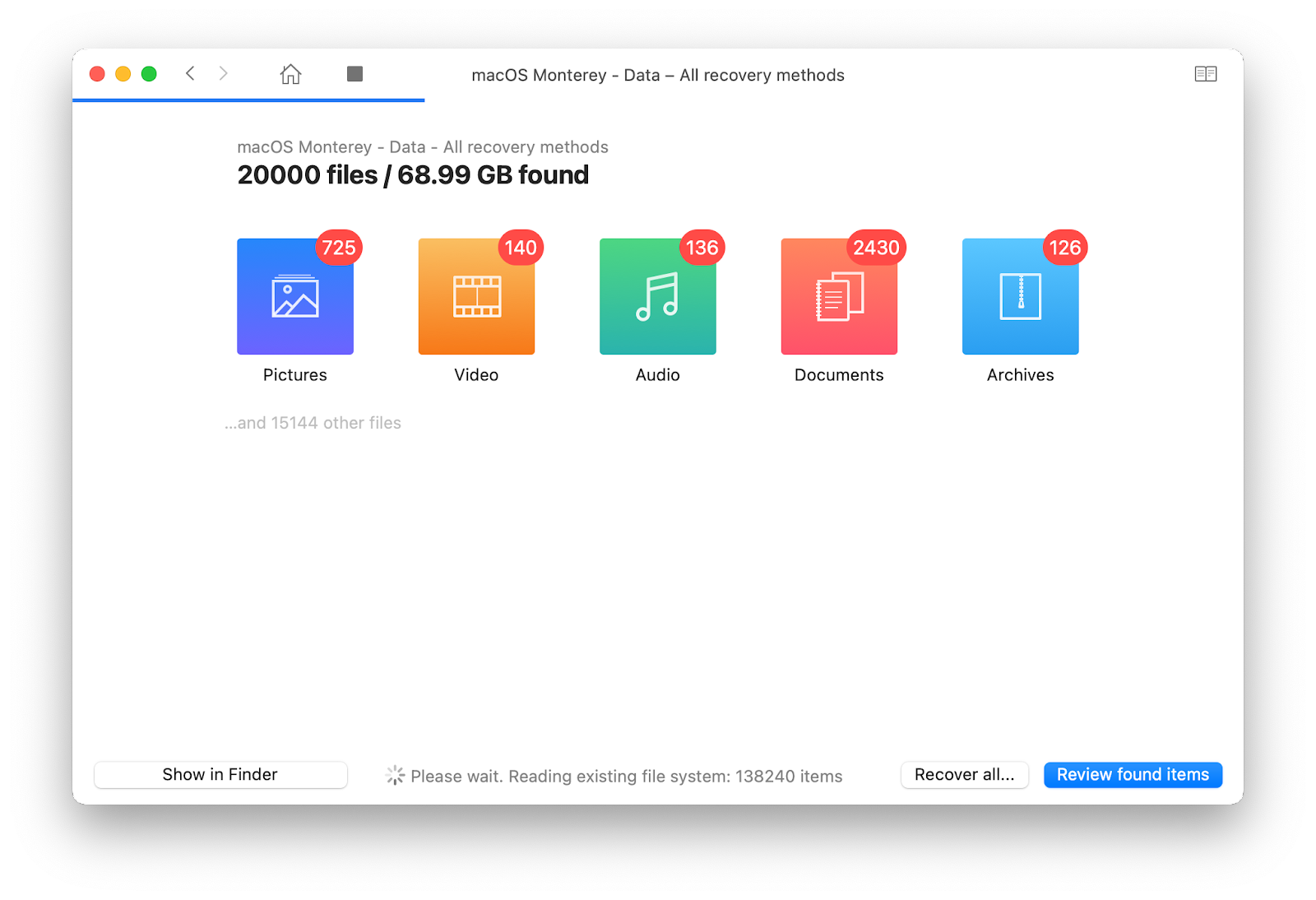
Task: Open the Video category tile
Action: coord(476,296)
